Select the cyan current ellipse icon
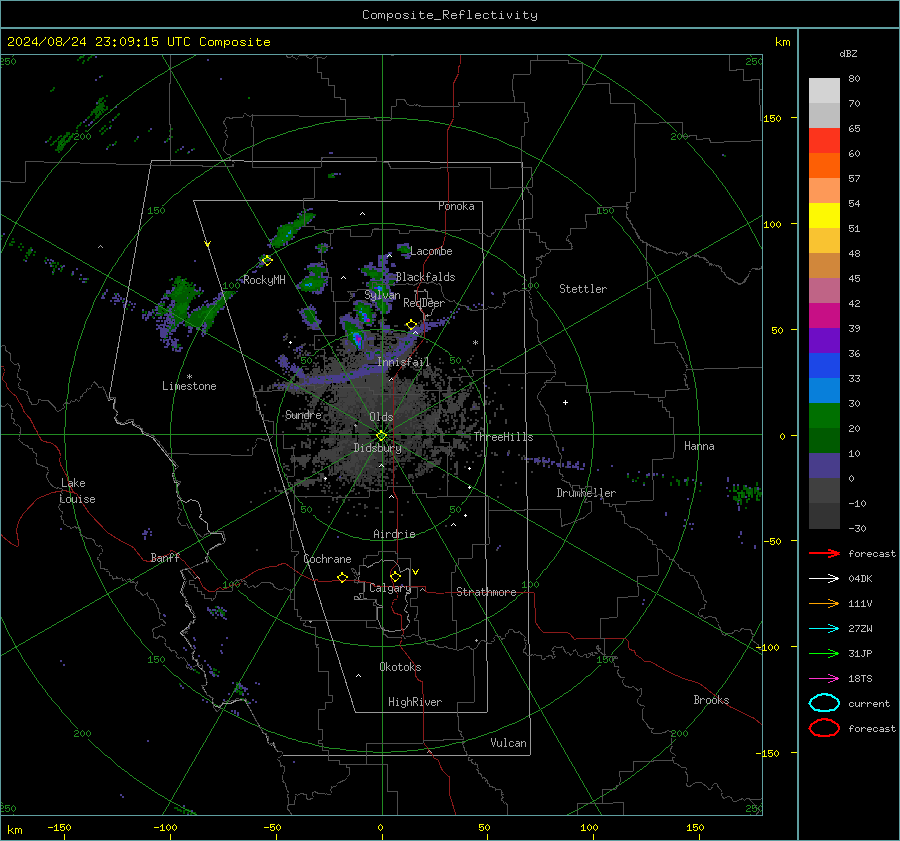This screenshot has width=900, height=841. [824, 703]
